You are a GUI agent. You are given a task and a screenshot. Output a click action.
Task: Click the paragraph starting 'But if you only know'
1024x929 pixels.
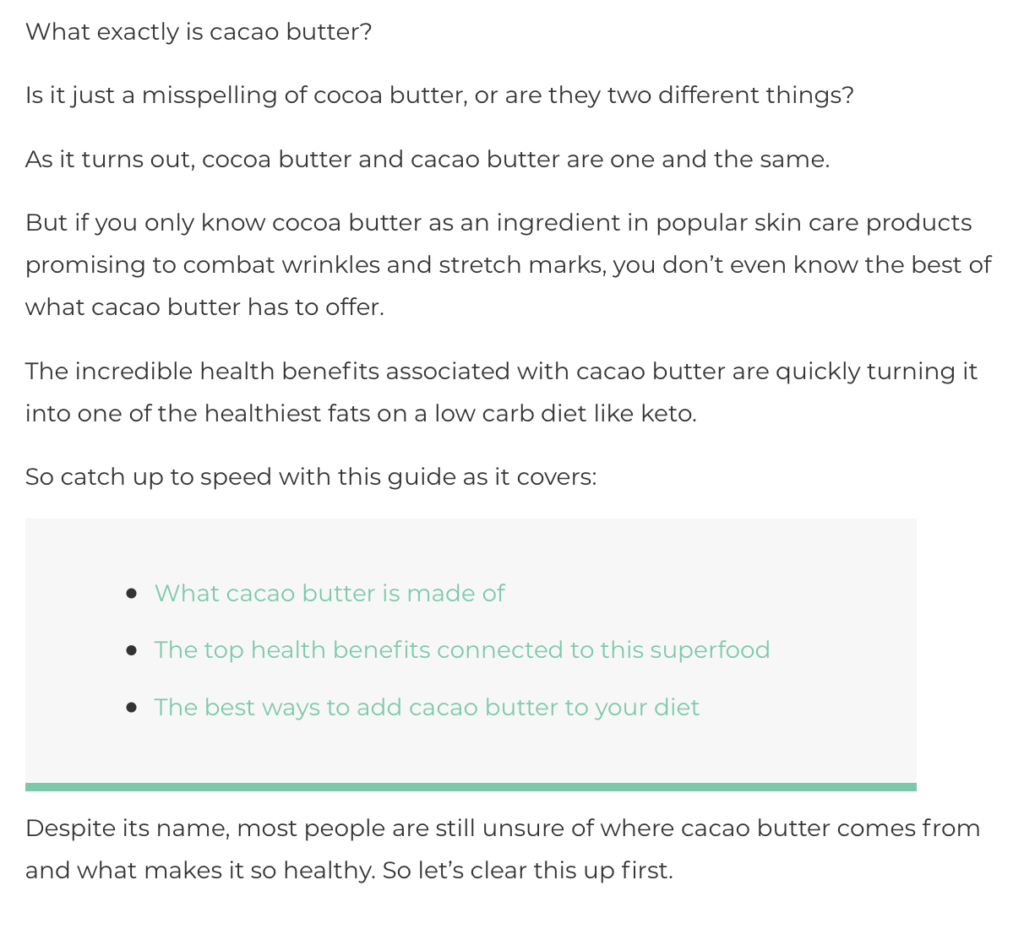pos(508,265)
